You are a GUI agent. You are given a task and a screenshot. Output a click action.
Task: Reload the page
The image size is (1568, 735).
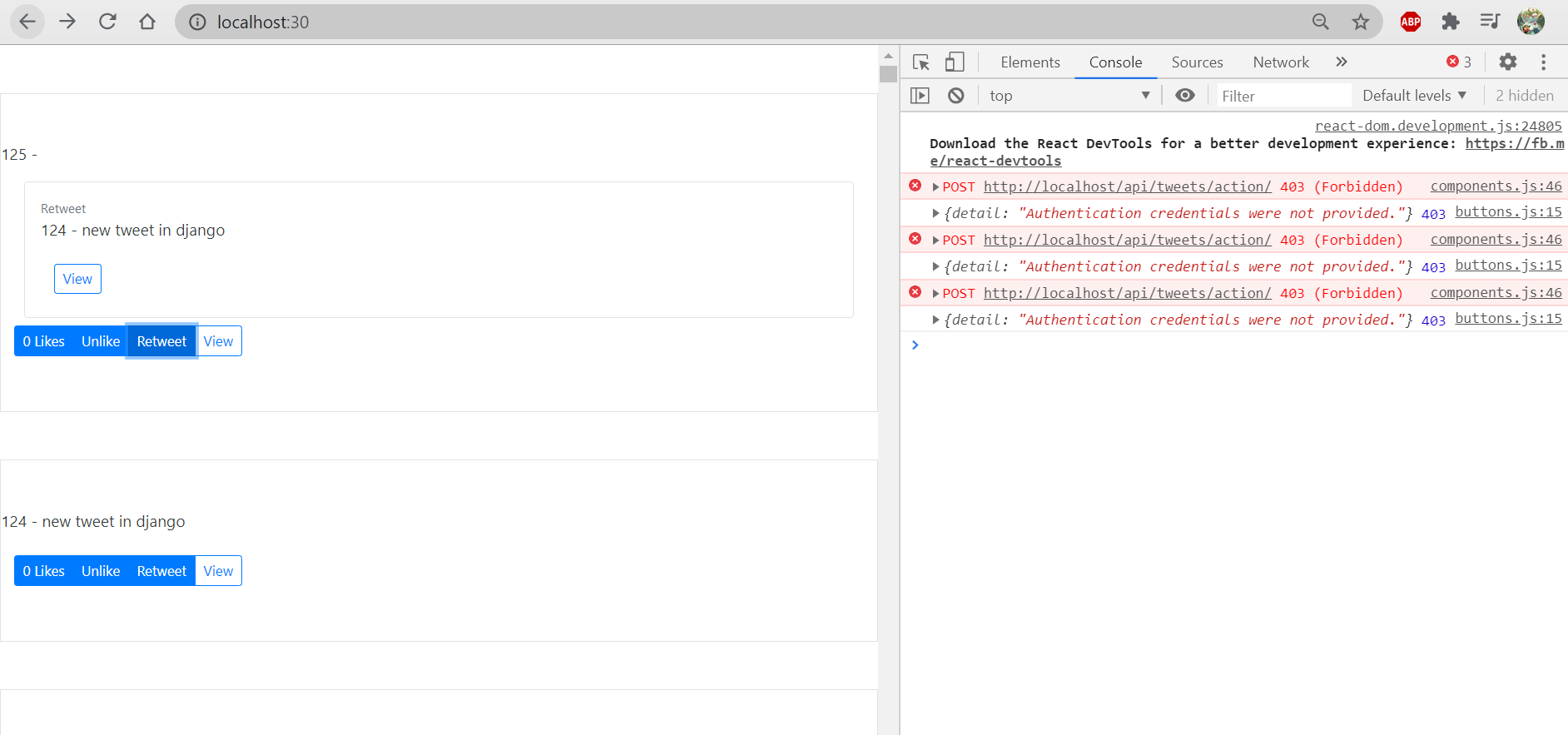pos(107,22)
